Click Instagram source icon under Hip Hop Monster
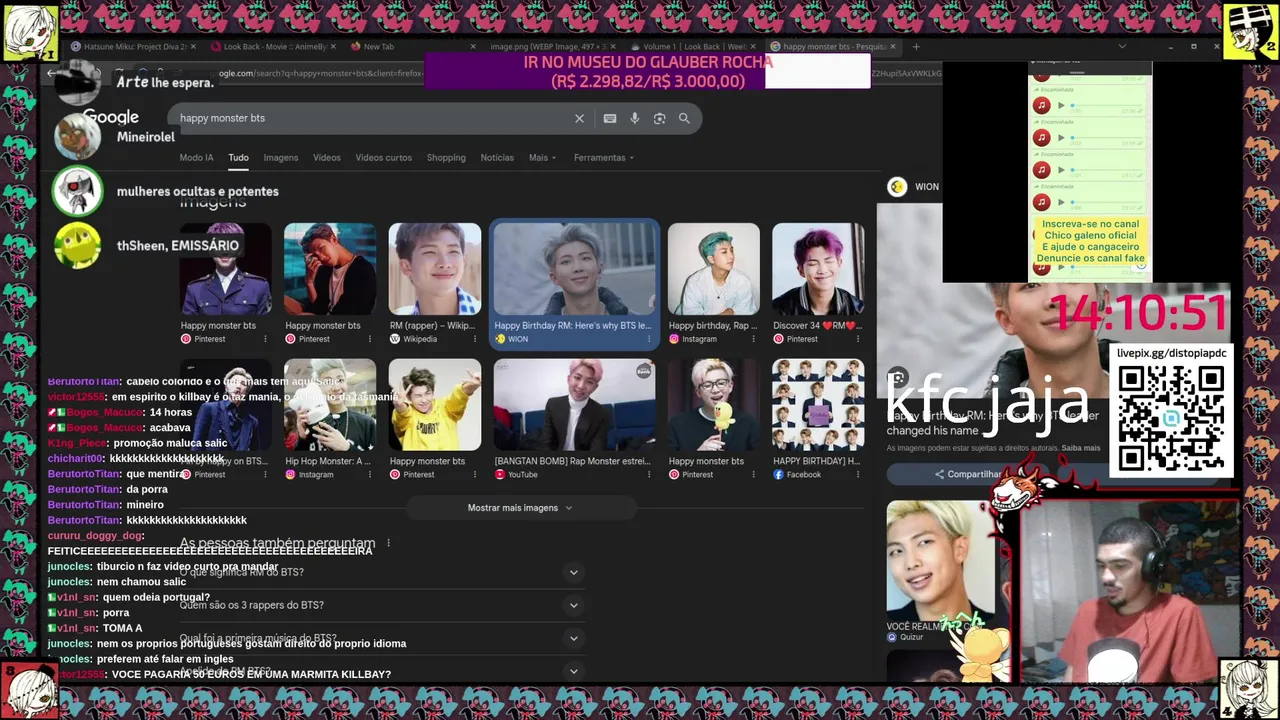This screenshot has height=720, width=1280. [x=291, y=474]
